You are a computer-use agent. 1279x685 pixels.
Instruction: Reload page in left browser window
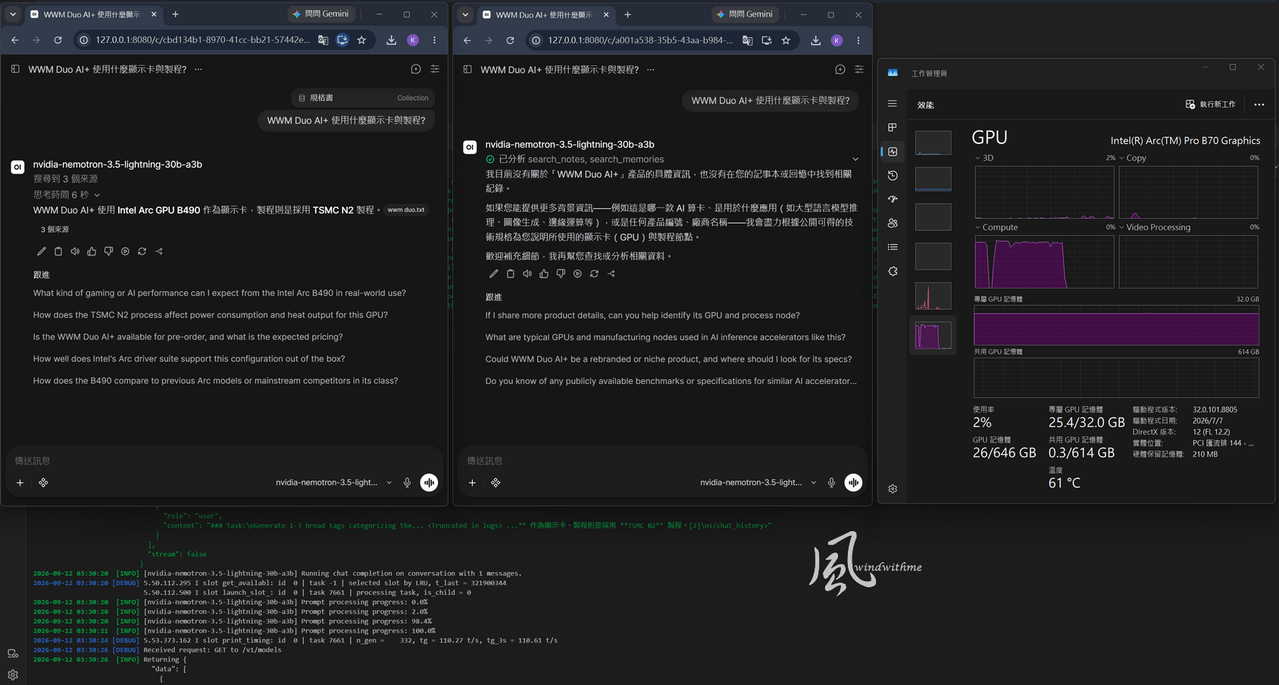point(58,40)
